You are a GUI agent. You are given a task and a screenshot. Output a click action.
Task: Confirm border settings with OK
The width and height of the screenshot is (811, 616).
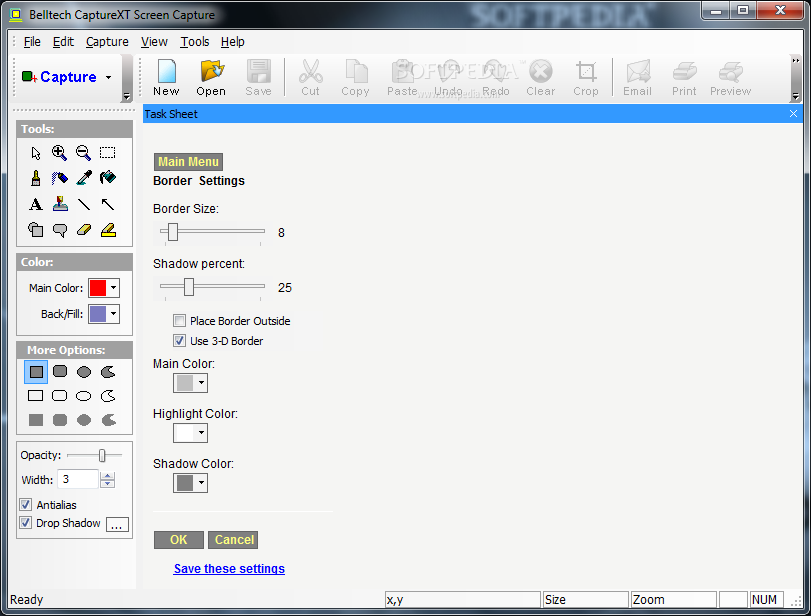click(179, 540)
